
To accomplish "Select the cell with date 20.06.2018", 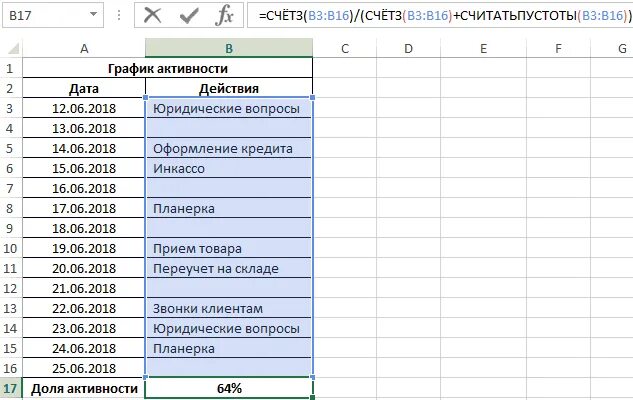I will tap(84, 268).
